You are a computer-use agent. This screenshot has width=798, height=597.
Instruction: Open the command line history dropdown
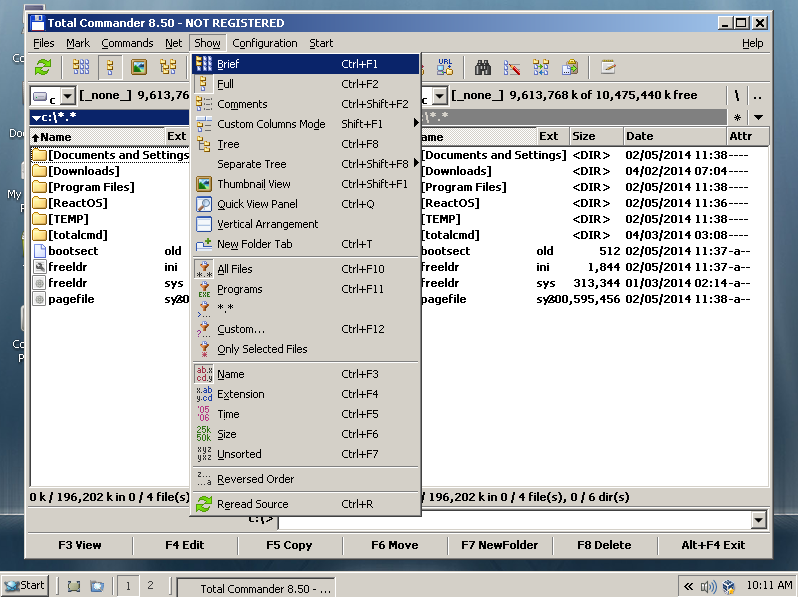tap(758, 520)
